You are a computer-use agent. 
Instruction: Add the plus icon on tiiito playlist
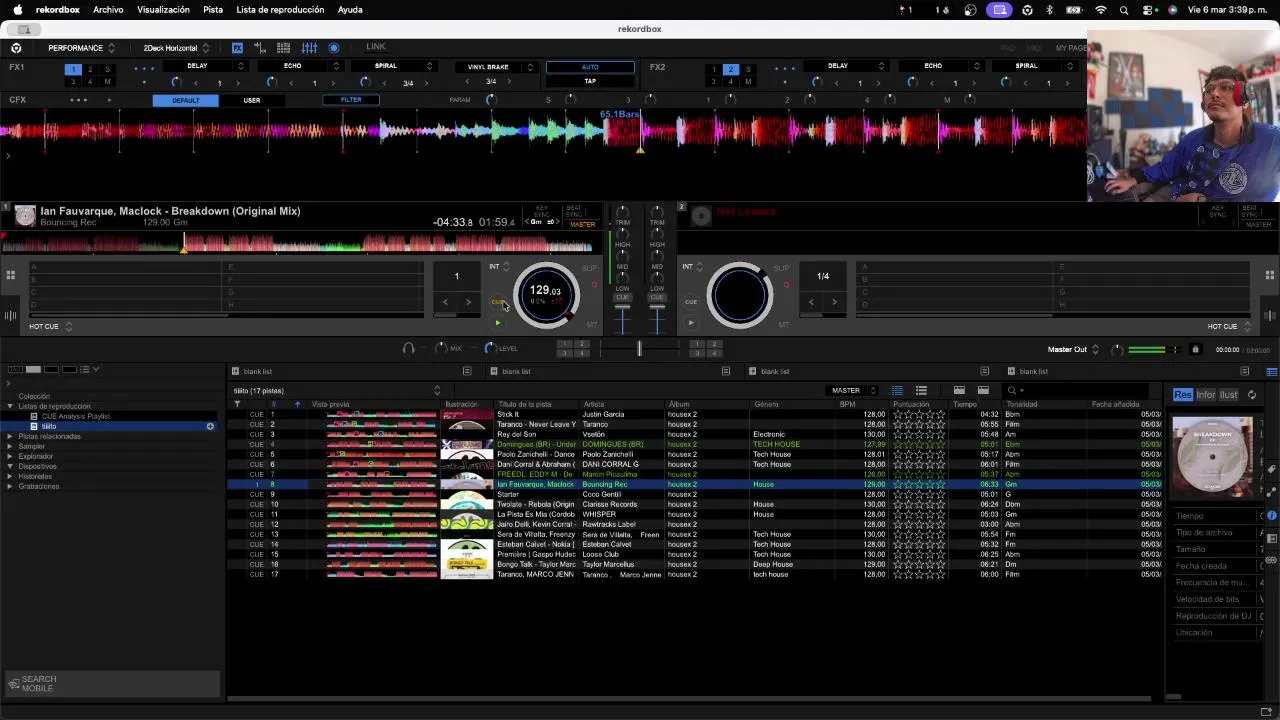[x=210, y=426]
